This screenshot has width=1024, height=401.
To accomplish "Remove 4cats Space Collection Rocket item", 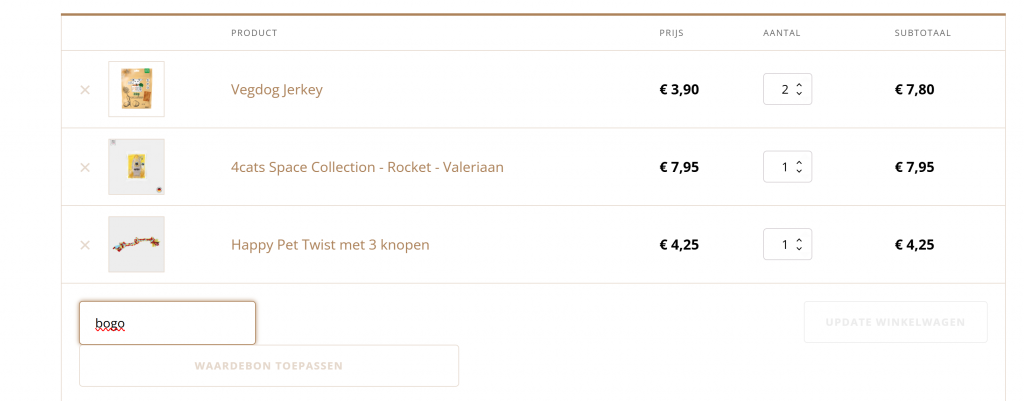I will (x=85, y=167).
